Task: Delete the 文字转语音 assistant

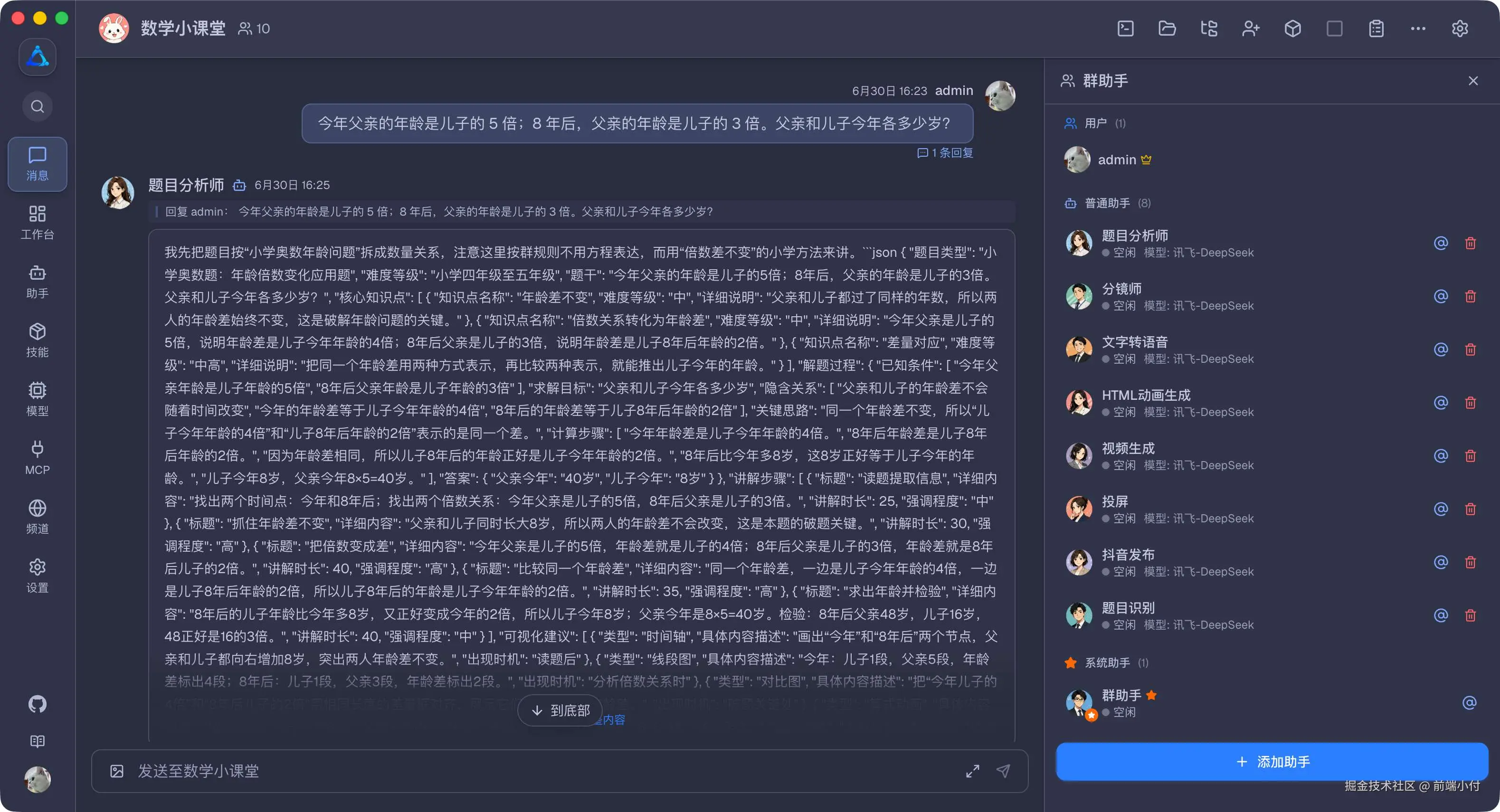Action: [x=1470, y=349]
